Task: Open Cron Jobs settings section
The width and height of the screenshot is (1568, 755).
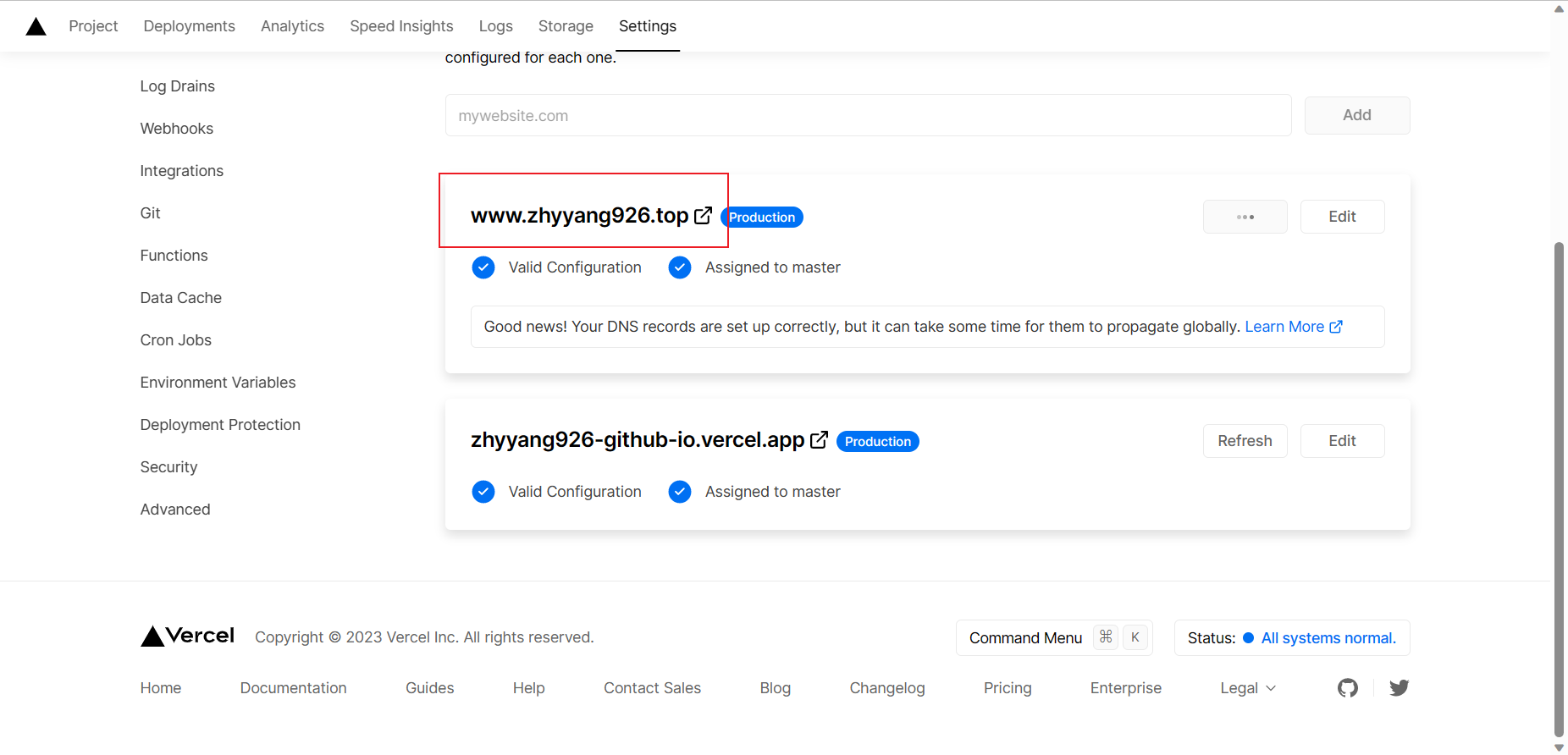Action: pyautogui.click(x=176, y=340)
